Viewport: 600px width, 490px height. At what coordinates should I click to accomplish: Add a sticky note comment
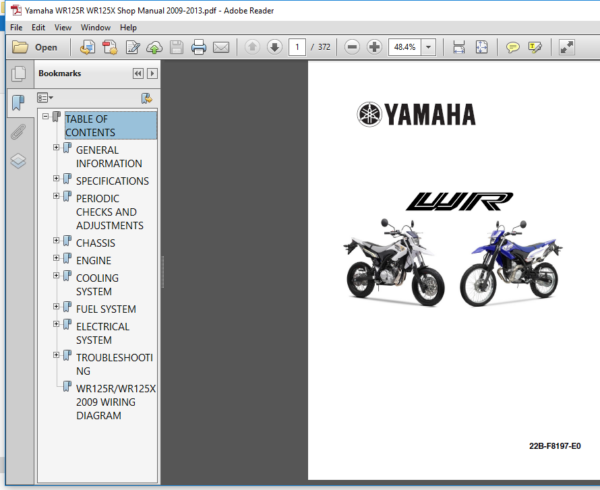tap(512, 47)
